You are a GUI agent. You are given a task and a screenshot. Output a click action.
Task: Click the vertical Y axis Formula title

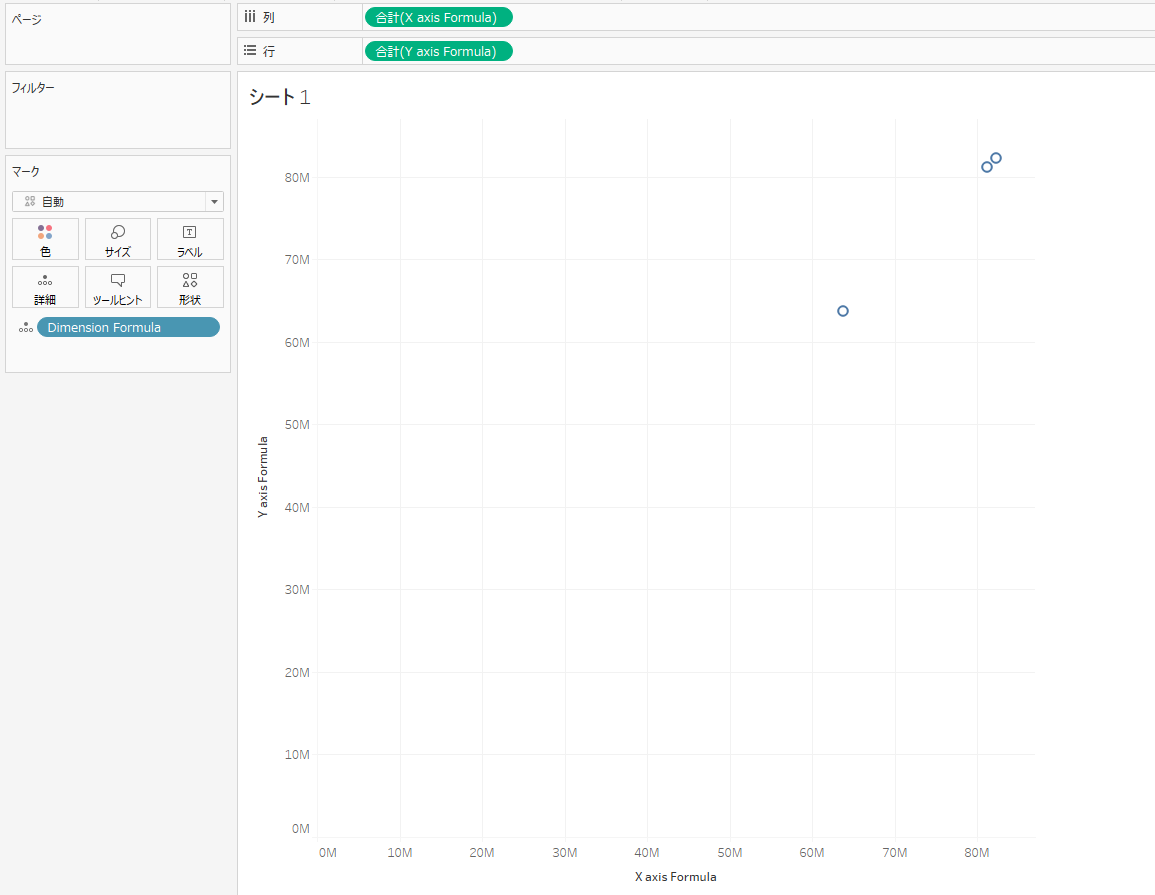point(263,476)
